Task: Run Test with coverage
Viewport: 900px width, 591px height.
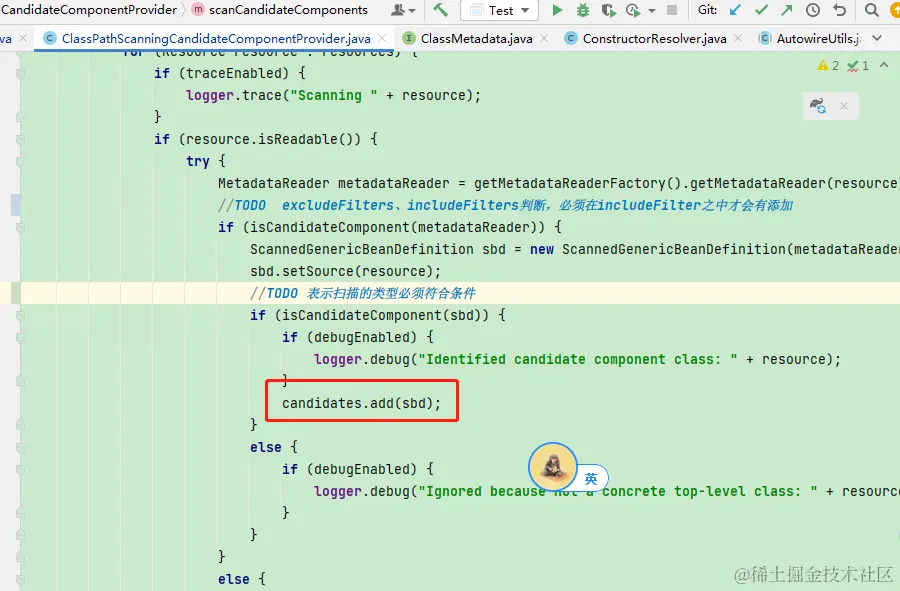Action: click(x=608, y=10)
